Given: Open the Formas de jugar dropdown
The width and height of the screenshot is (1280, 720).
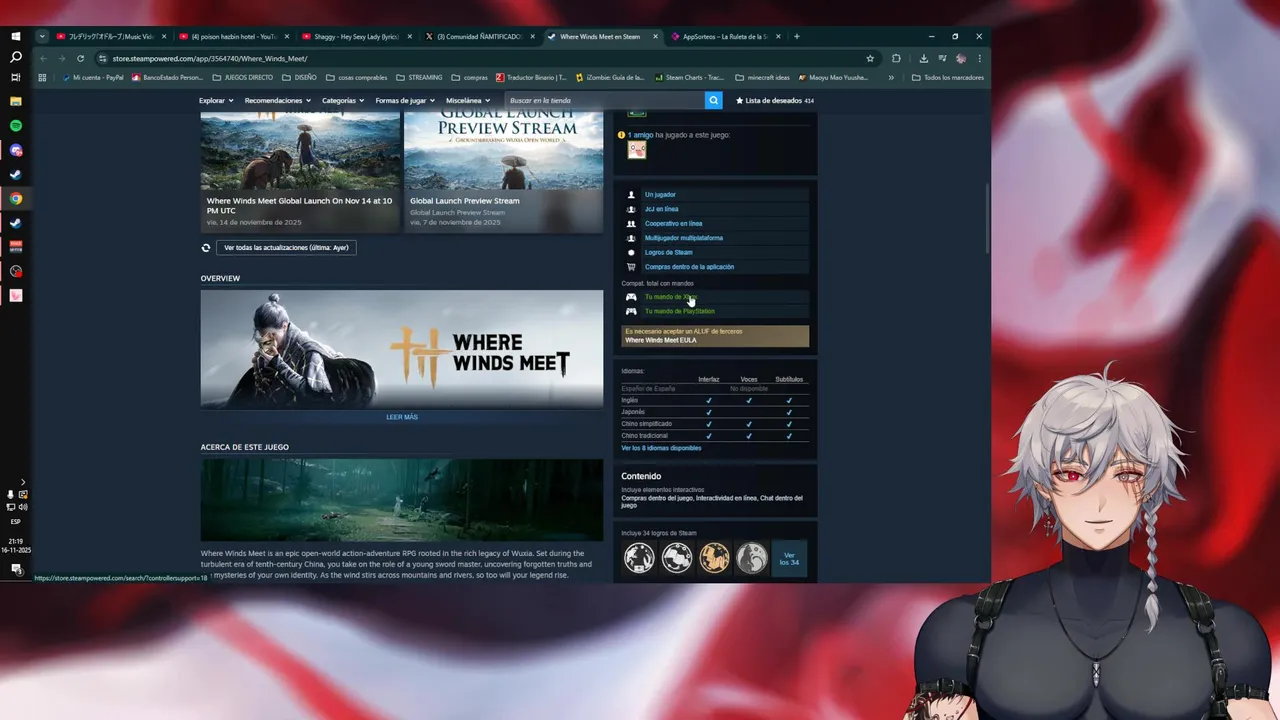Looking at the screenshot, I should point(406,101).
